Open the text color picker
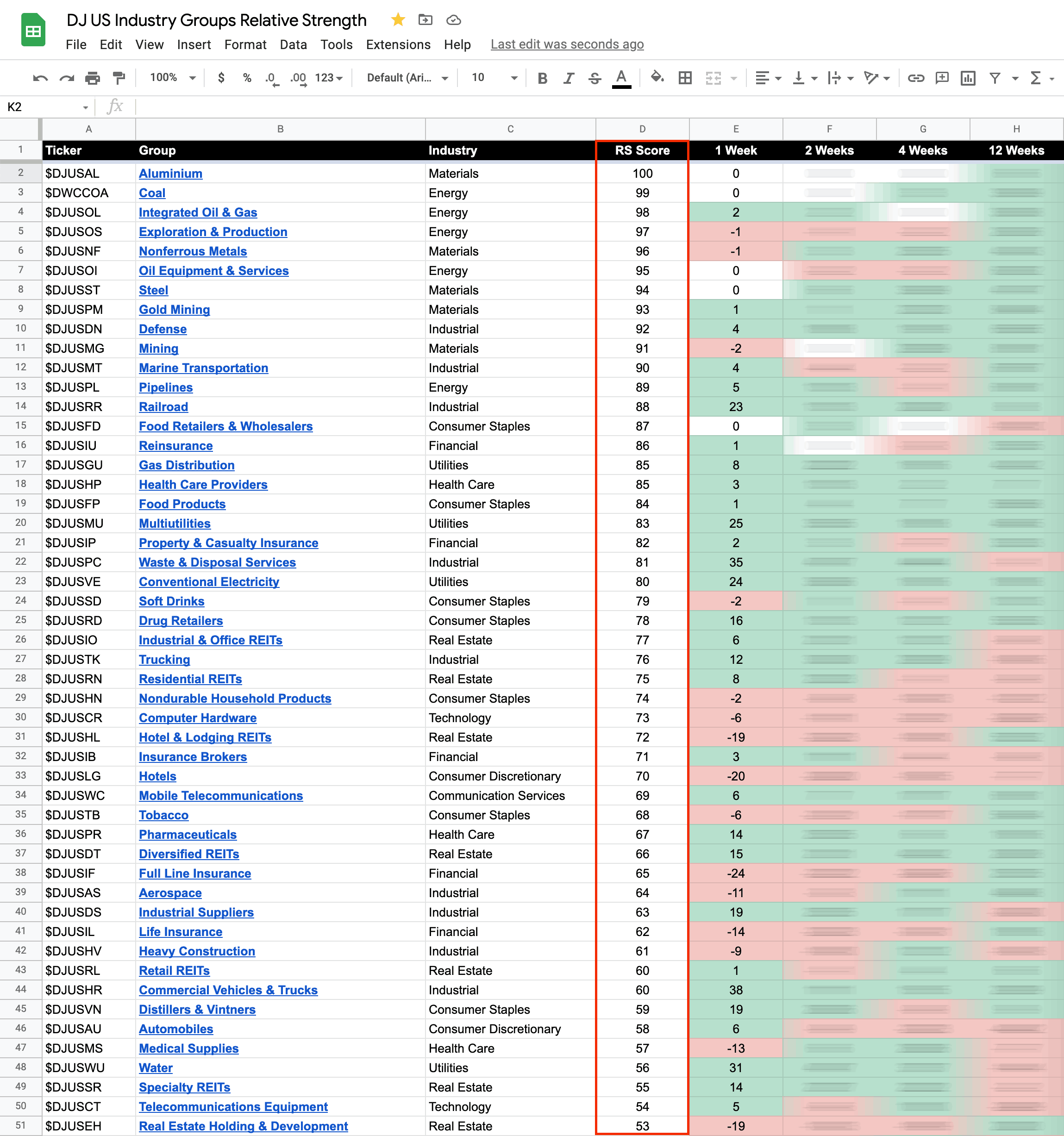1064x1136 pixels. pos(621,78)
